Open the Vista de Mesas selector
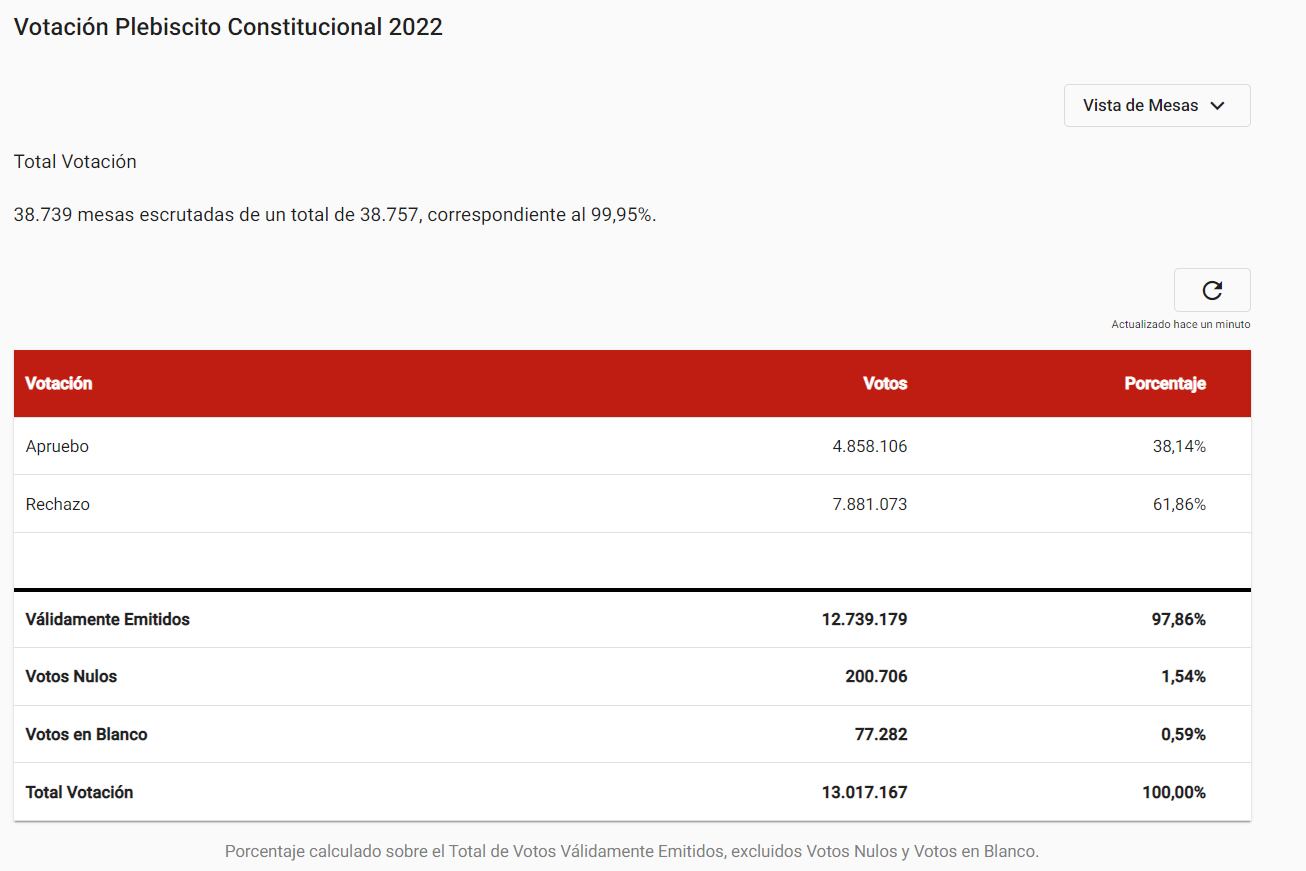Viewport: 1306px width, 871px height. 1156,105
